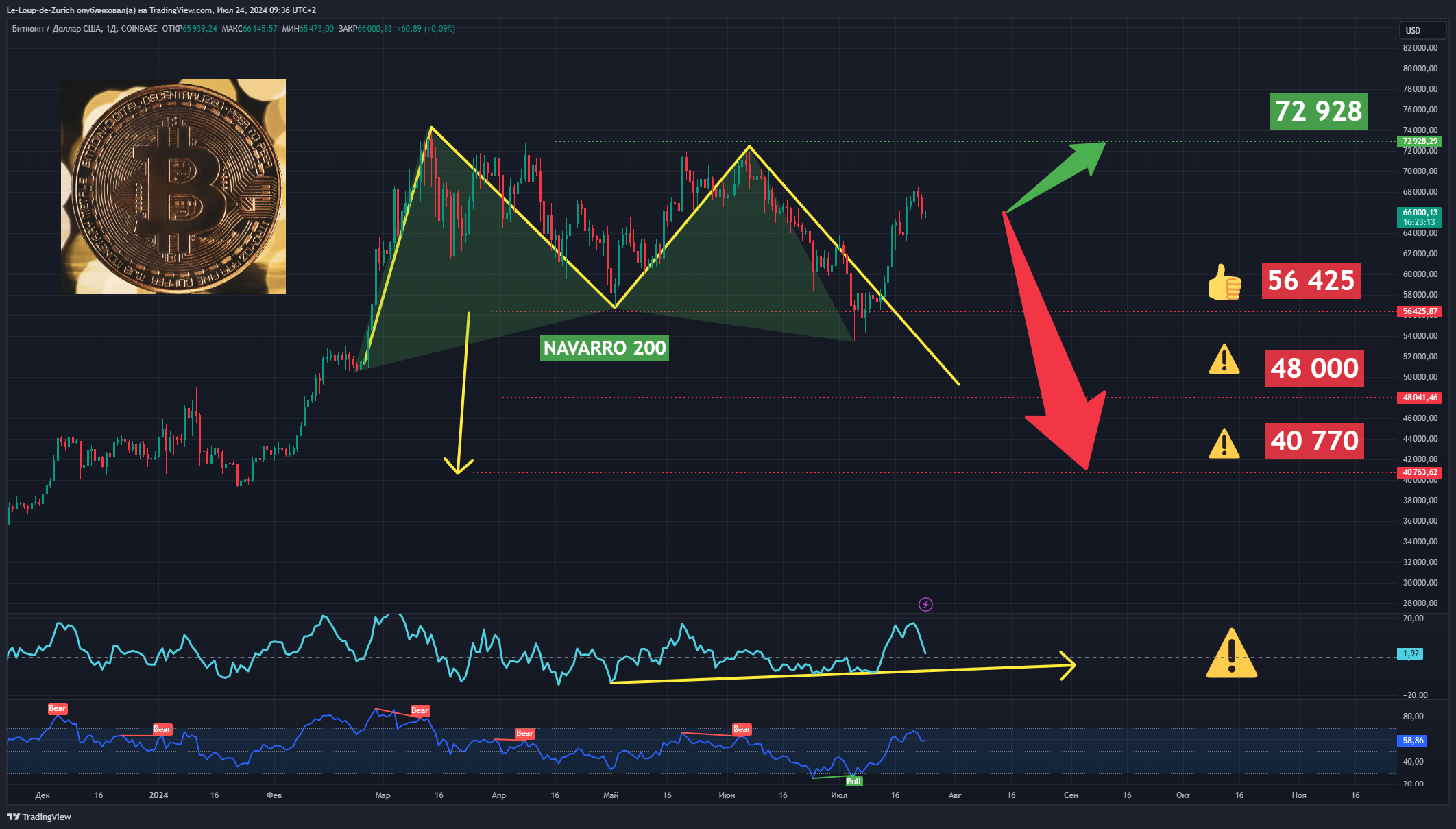Click the 82 000,00 price scale value
The width and height of the screenshot is (1456, 829).
(x=1420, y=48)
